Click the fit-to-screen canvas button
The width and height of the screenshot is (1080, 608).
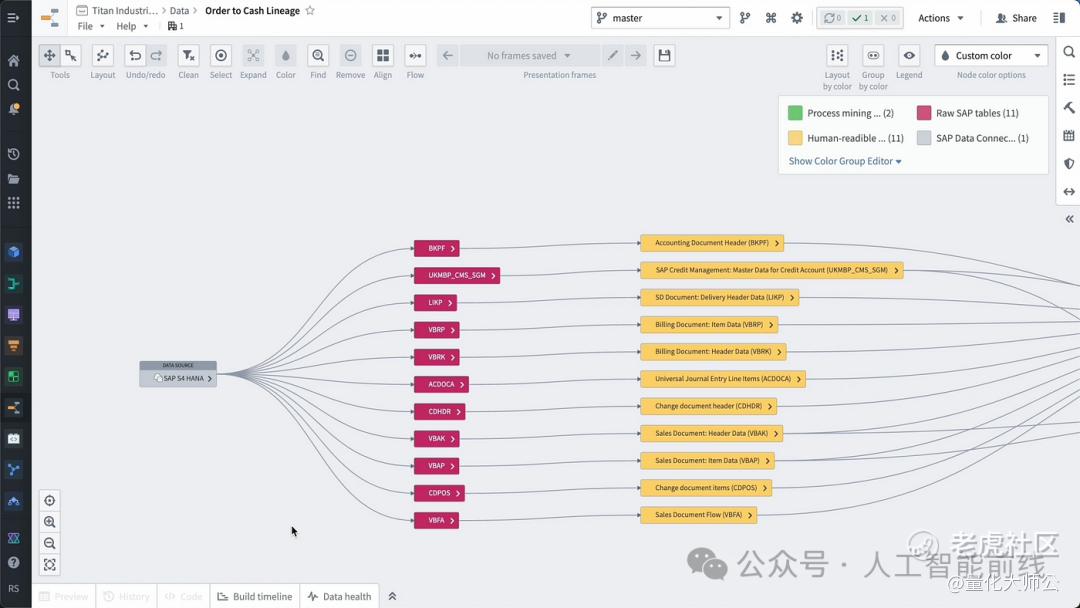(50, 565)
